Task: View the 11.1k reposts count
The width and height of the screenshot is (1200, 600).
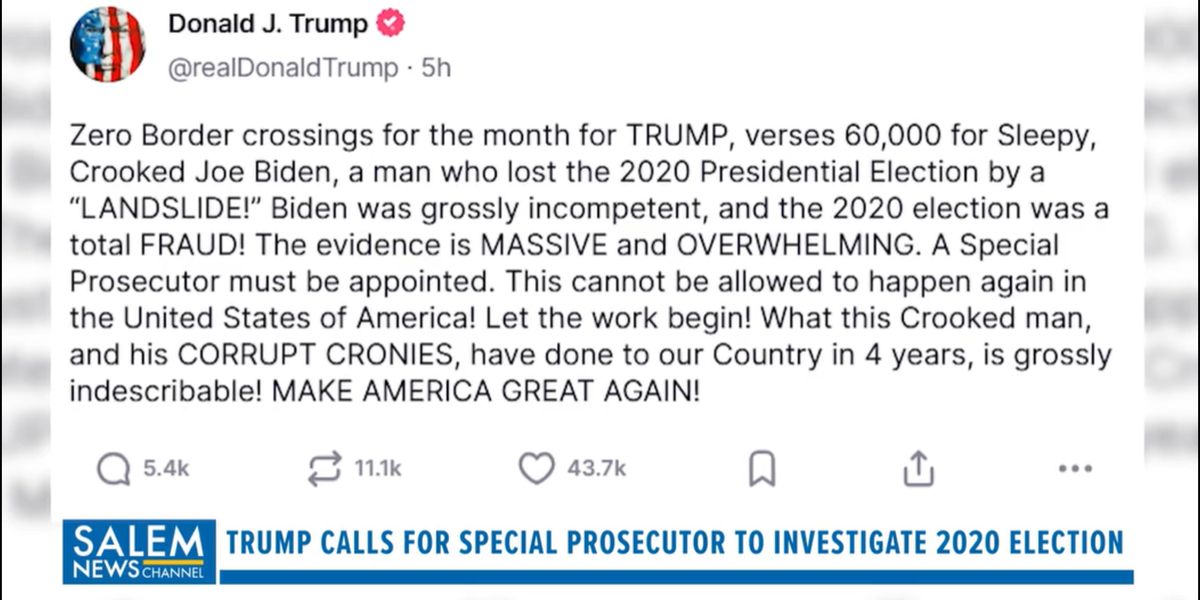Action: pyautogui.click(x=378, y=468)
